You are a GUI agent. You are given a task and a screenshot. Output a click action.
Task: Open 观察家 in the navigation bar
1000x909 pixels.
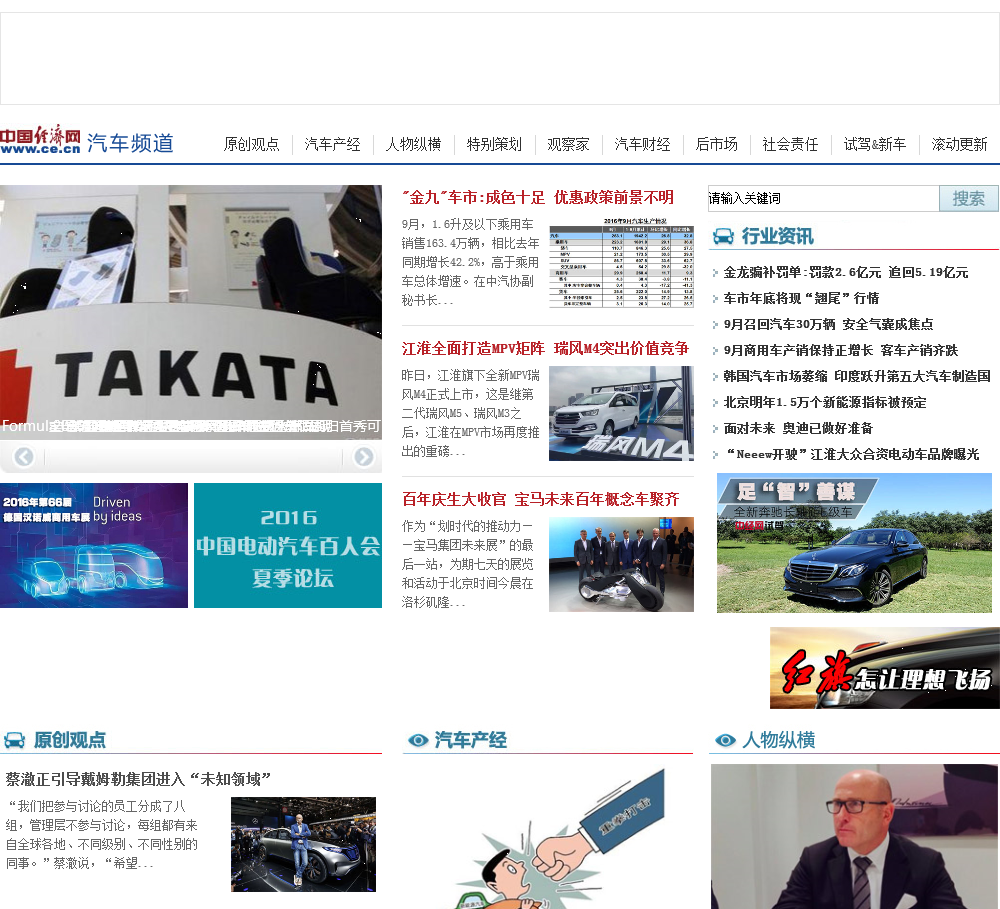click(x=568, y=144)
